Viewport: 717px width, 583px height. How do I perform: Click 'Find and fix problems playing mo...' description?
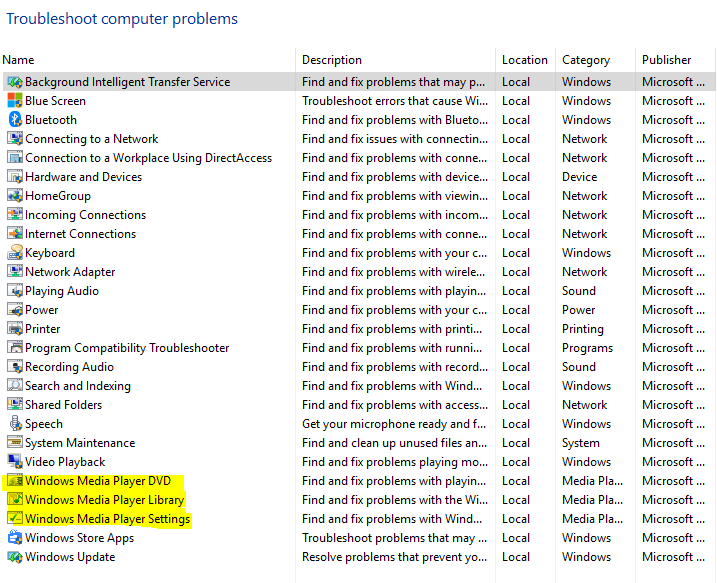pos(395,462)
